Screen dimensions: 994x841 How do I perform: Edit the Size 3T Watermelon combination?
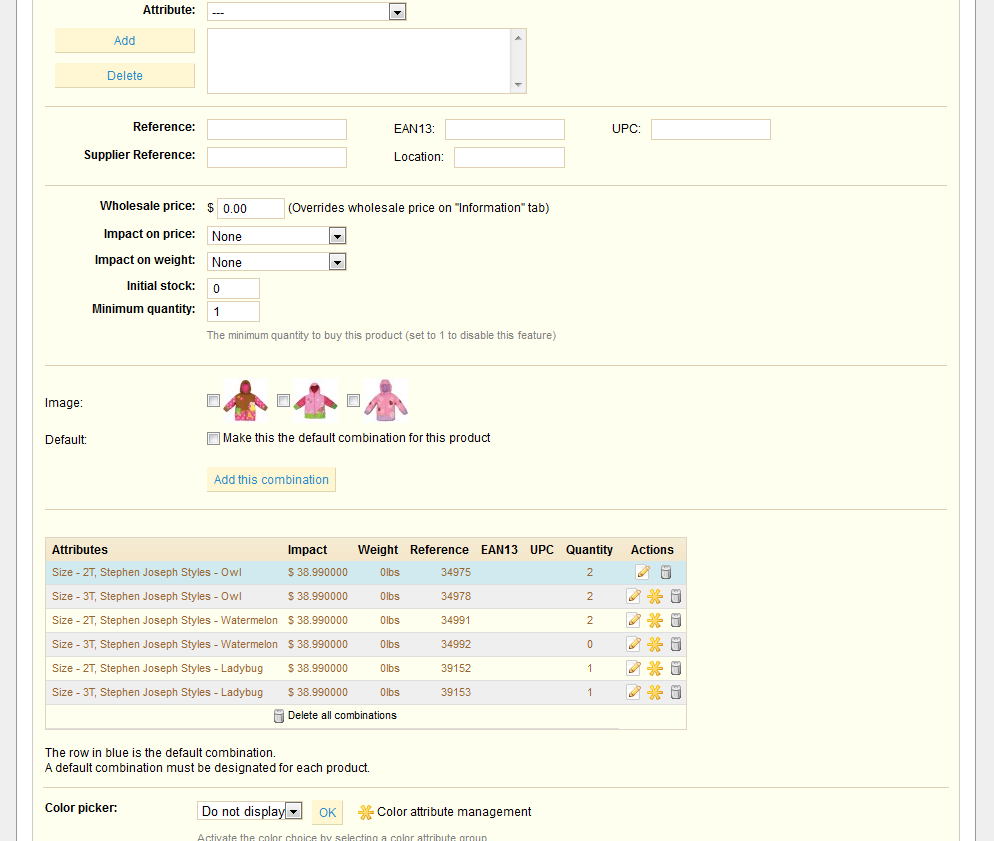click(633, 645)
